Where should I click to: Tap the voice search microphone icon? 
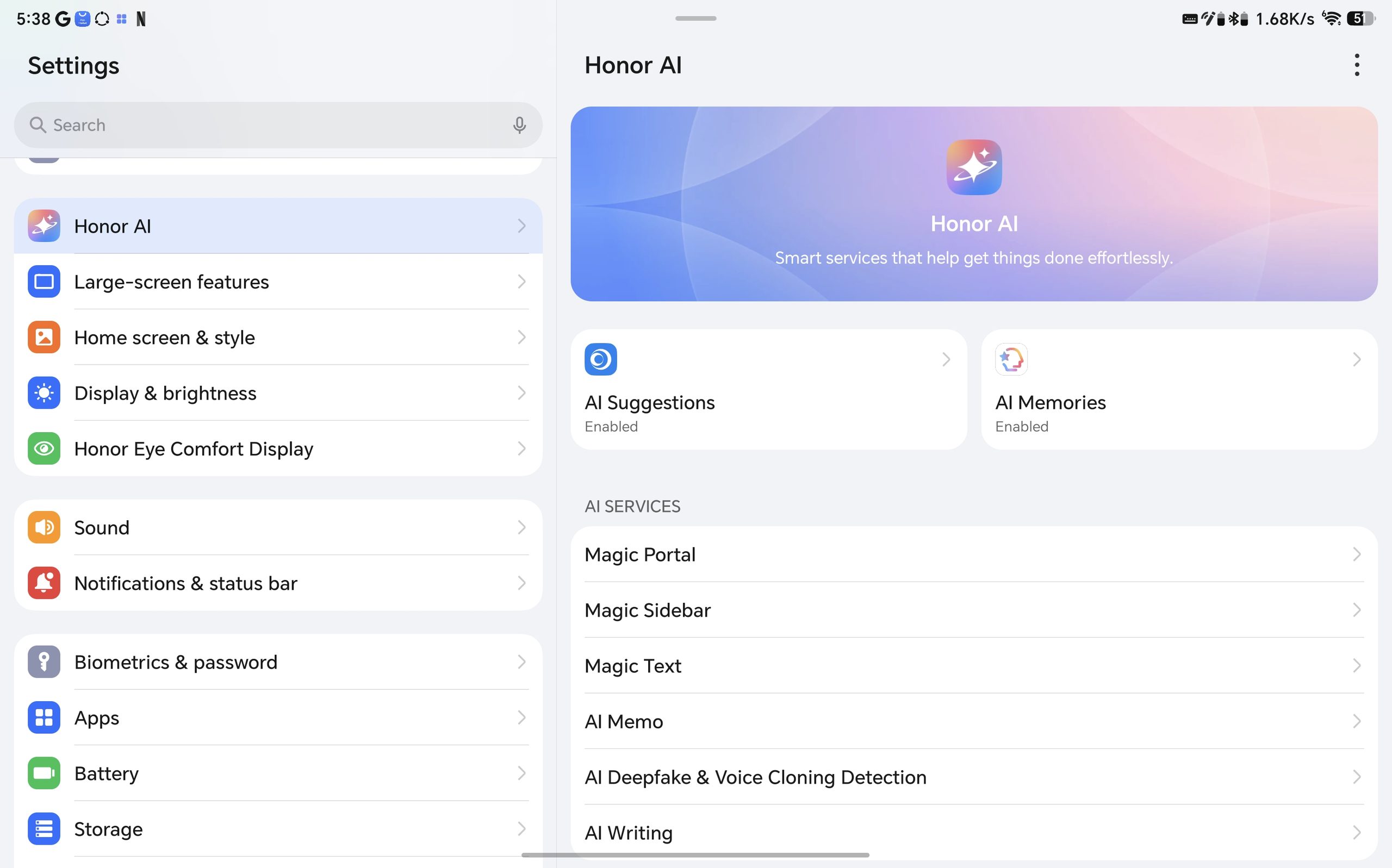point(519,125)
